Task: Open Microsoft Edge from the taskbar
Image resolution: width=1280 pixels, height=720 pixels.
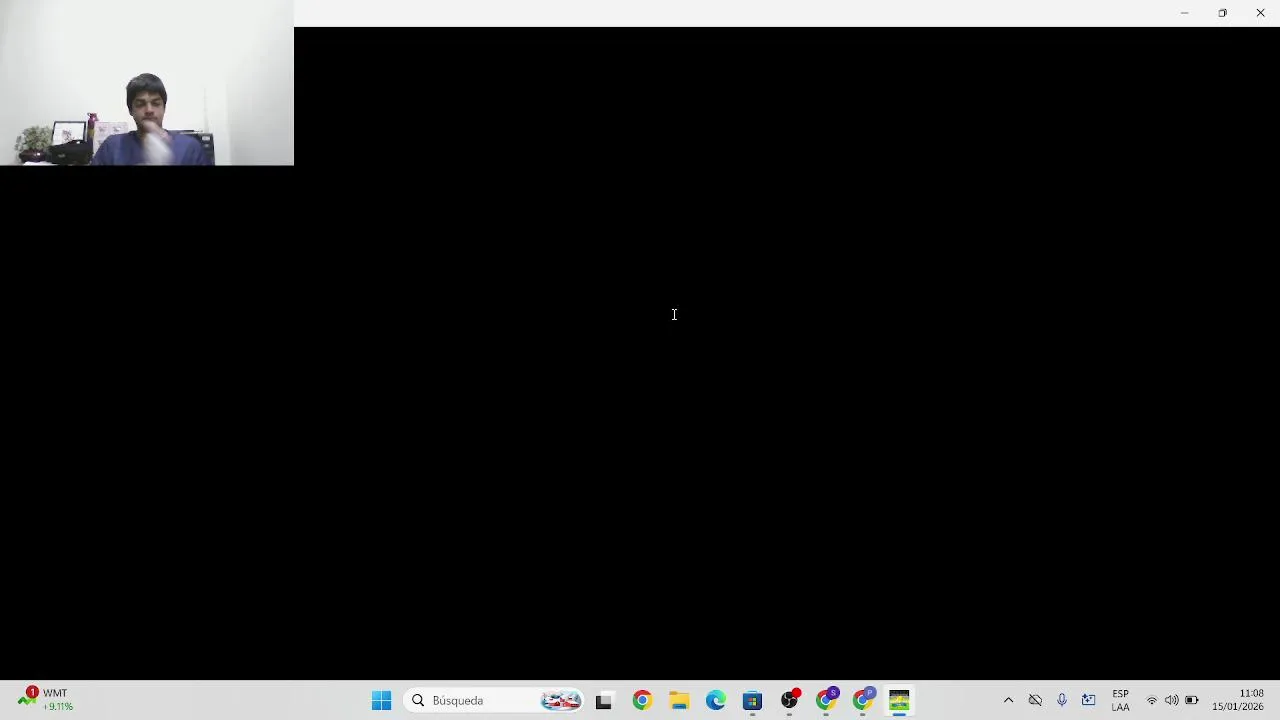Action: 716,701
